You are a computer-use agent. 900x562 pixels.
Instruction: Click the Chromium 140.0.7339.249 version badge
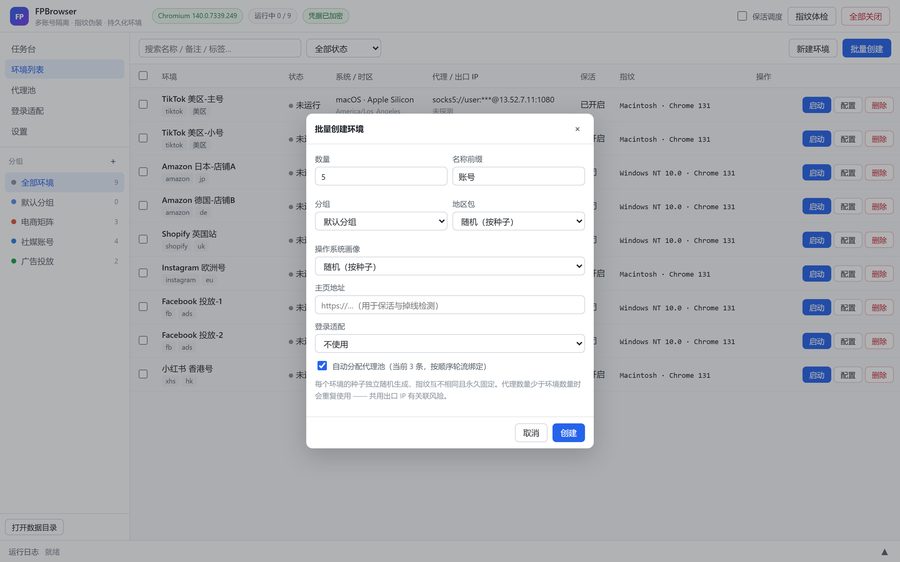[197, 16]
